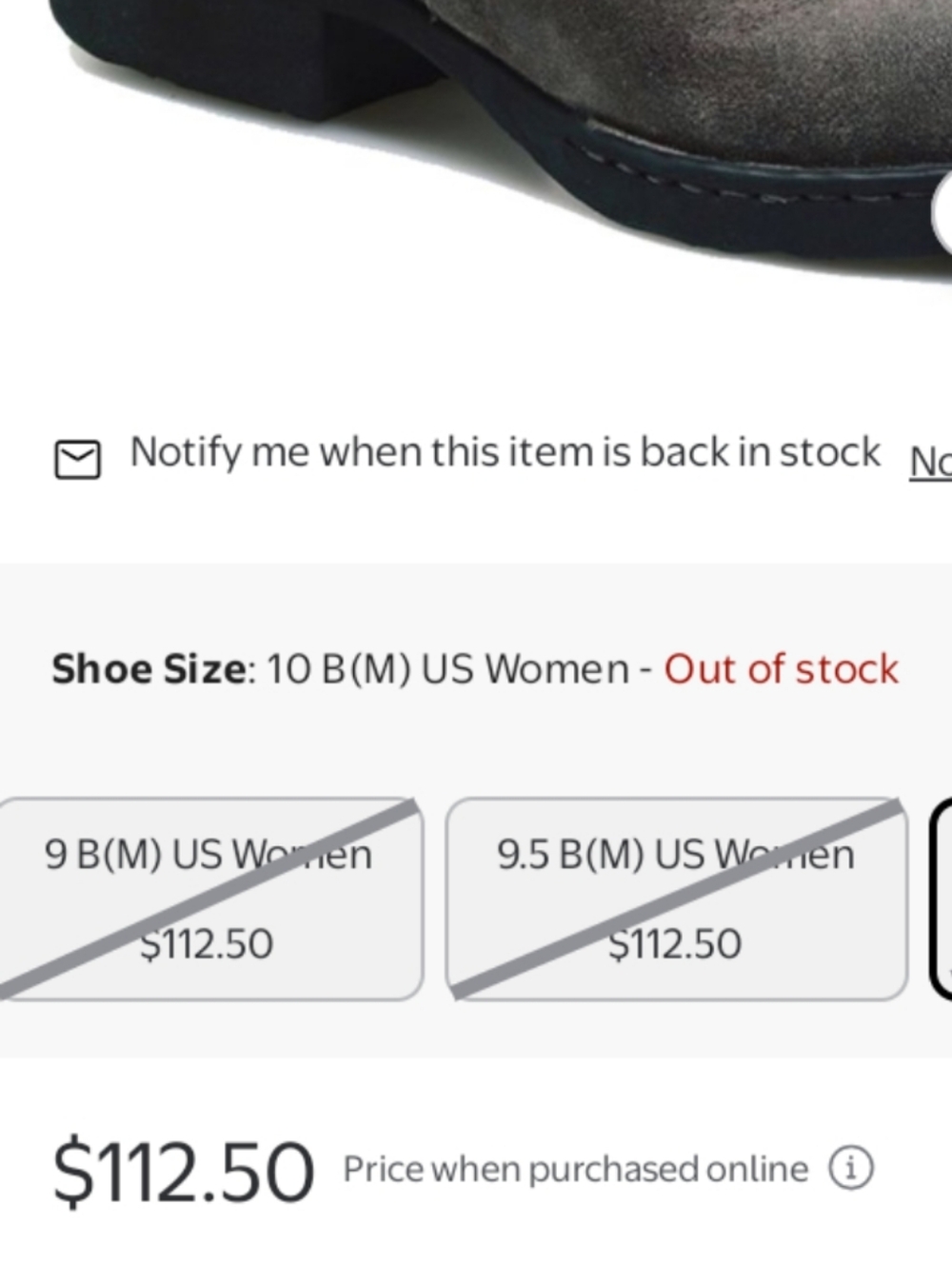The image size is (952, 1265).
Task: Tap the round carousel button beside boot image
Action: [x=942, y=212]
